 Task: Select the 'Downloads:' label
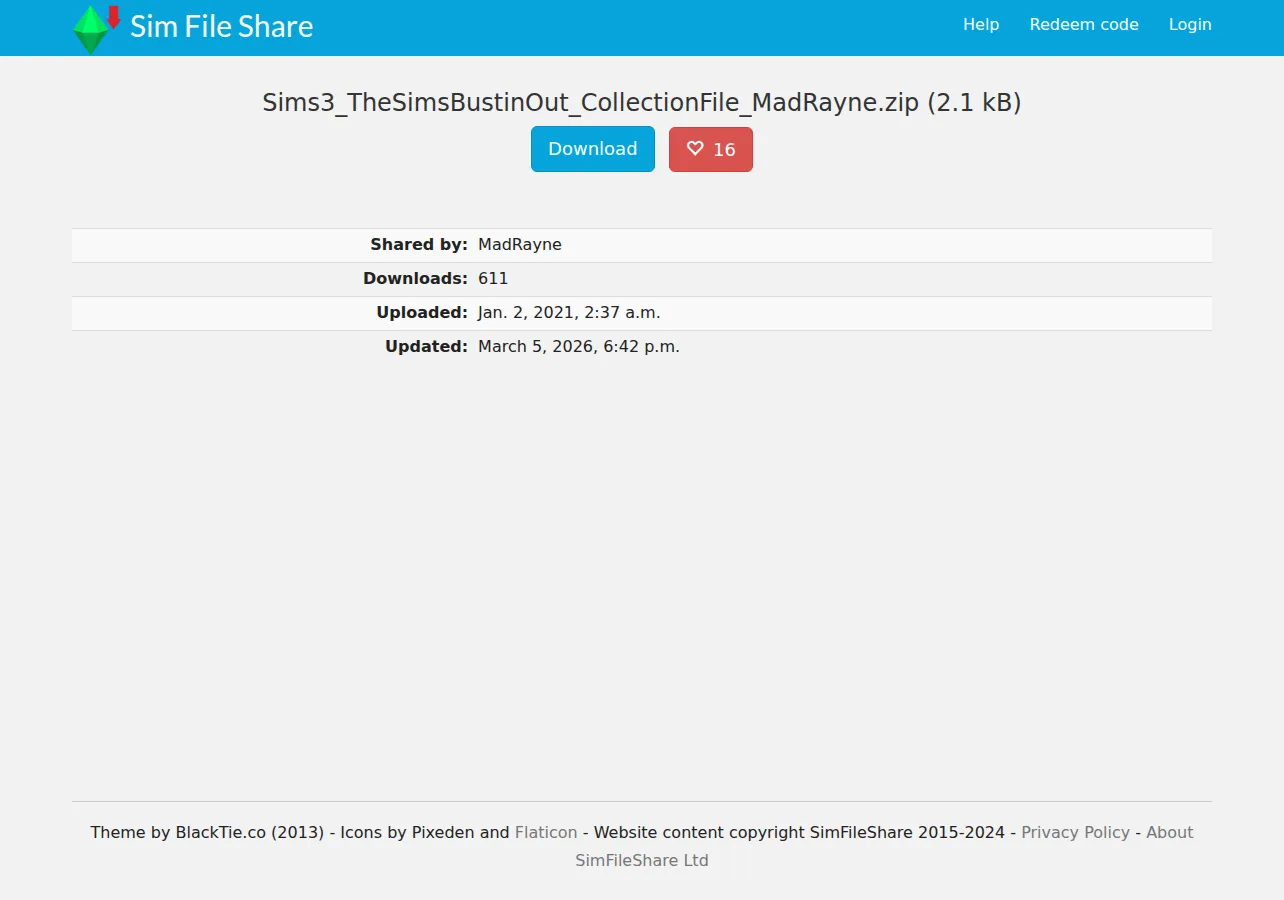click(415, 279)
